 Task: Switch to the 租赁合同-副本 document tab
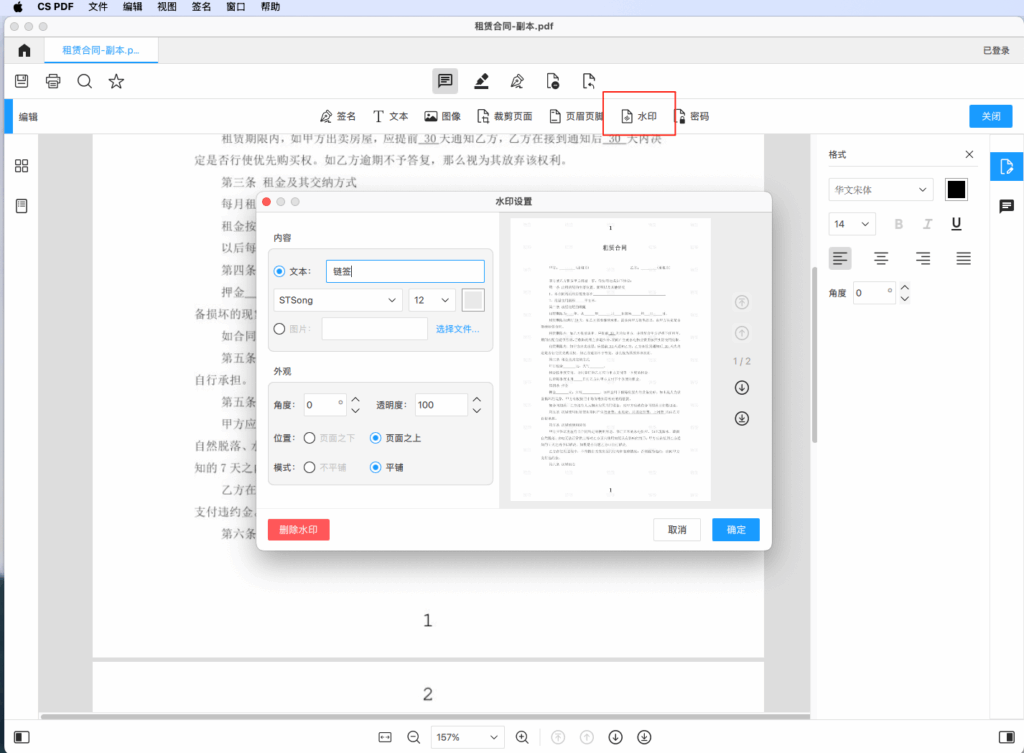coord(101,50)
